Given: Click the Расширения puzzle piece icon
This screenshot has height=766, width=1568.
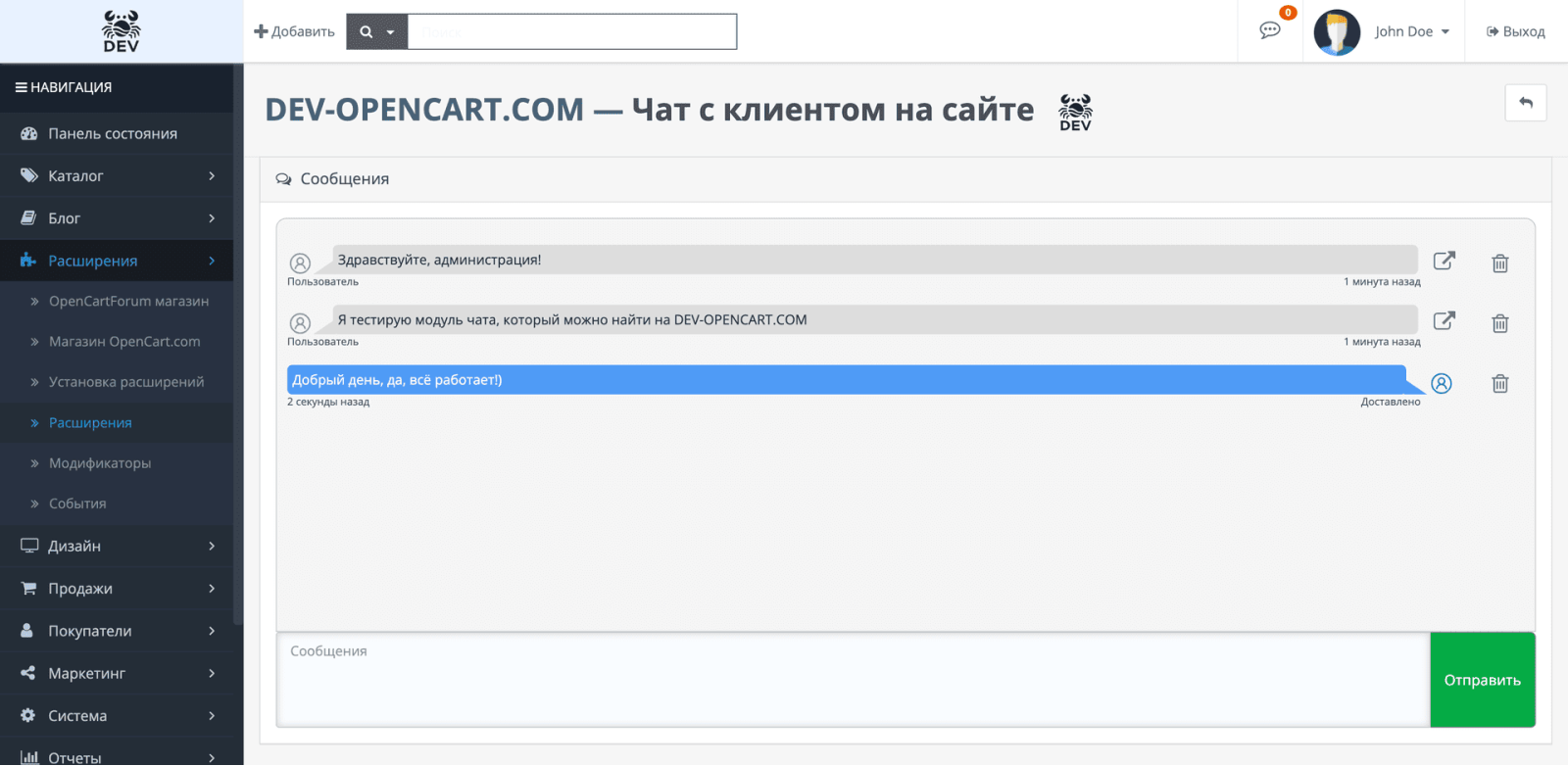Looking at the screenshot, I should [28, 261].
